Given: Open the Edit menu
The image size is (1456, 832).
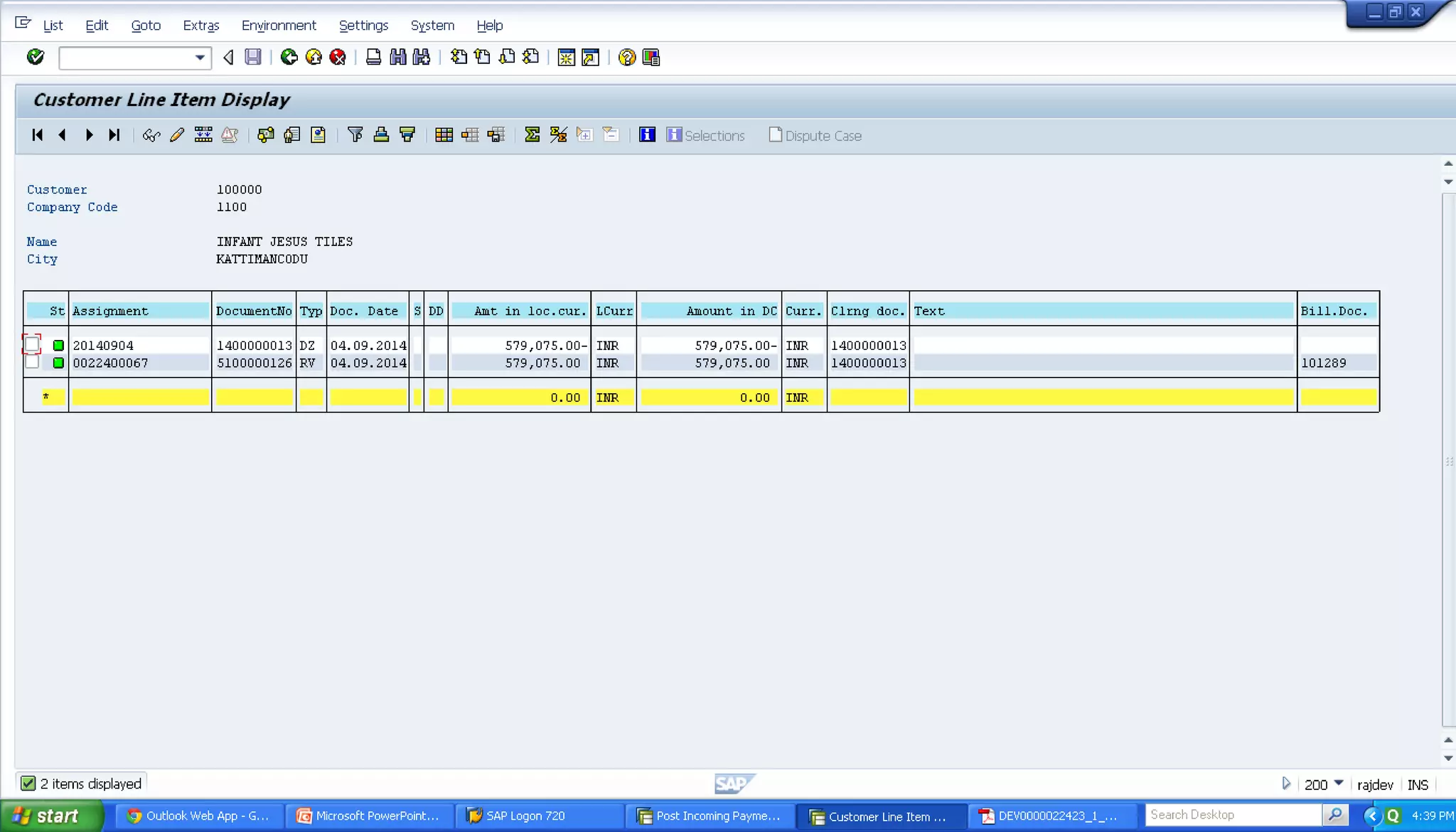Looking at the screenshot, I should click(97, 26).
